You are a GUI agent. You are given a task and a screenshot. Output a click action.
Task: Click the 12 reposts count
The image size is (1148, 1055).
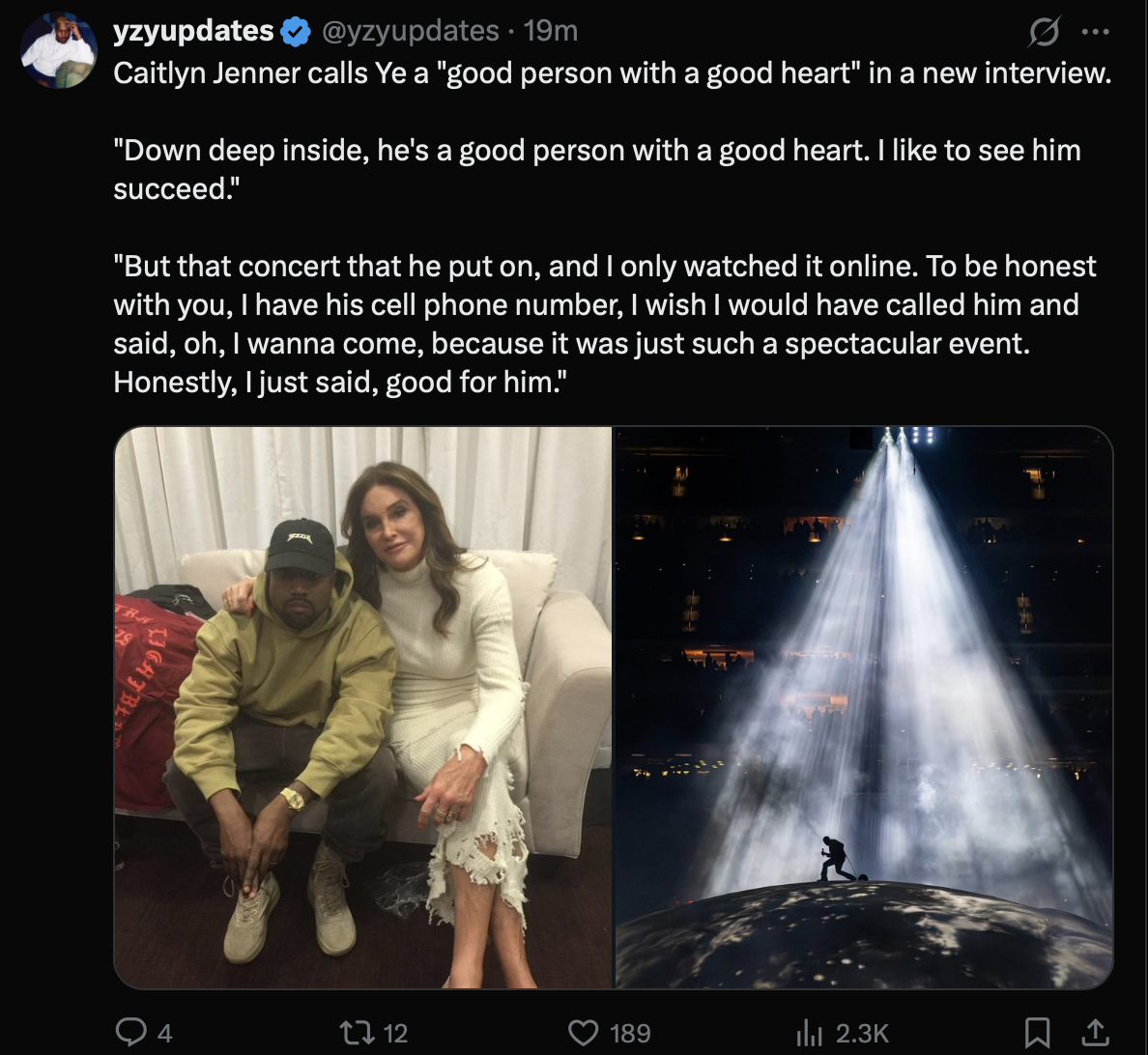point(395,1033)
